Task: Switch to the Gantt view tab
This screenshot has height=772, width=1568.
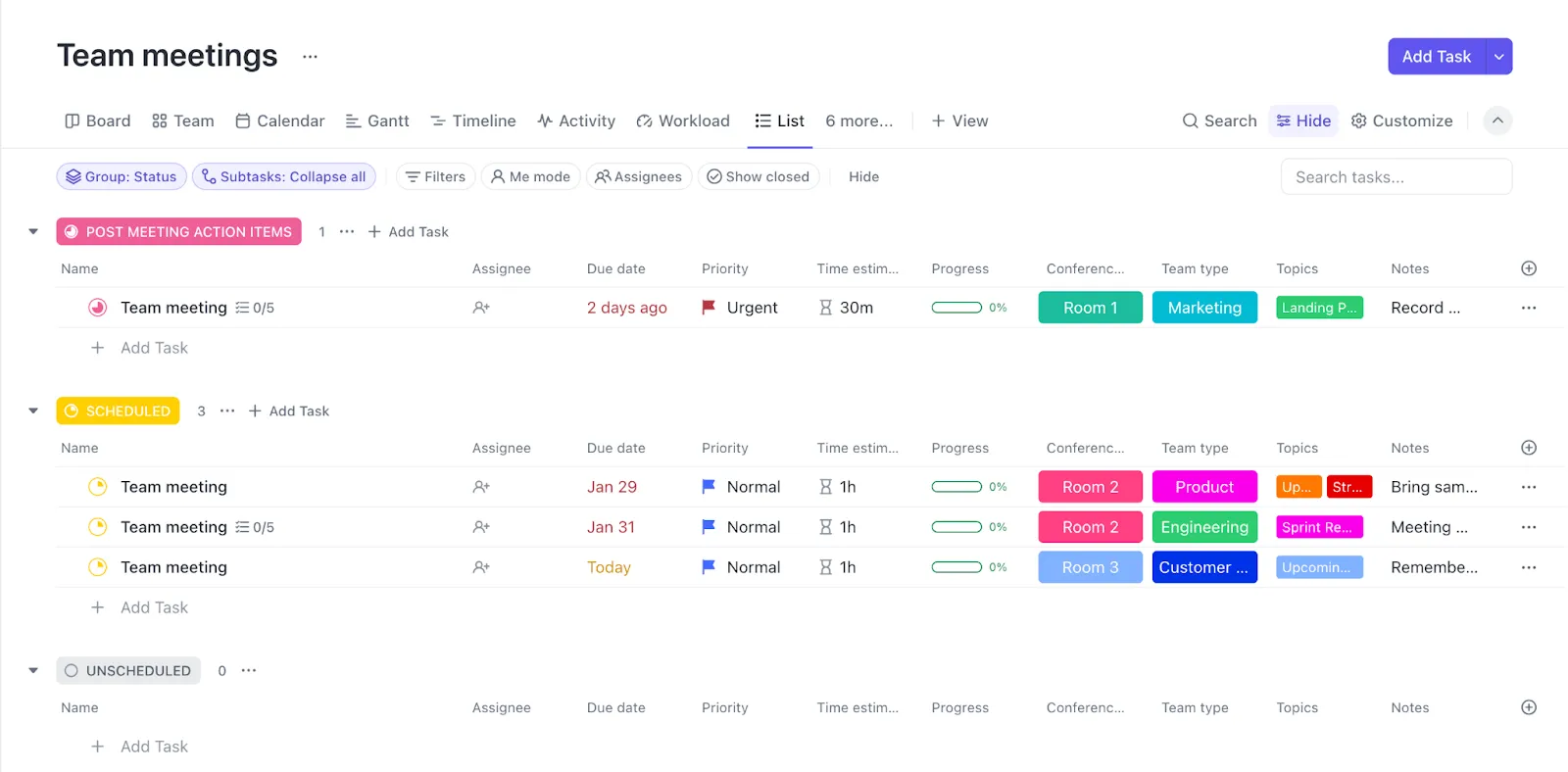Action: [x=377, y=121]
